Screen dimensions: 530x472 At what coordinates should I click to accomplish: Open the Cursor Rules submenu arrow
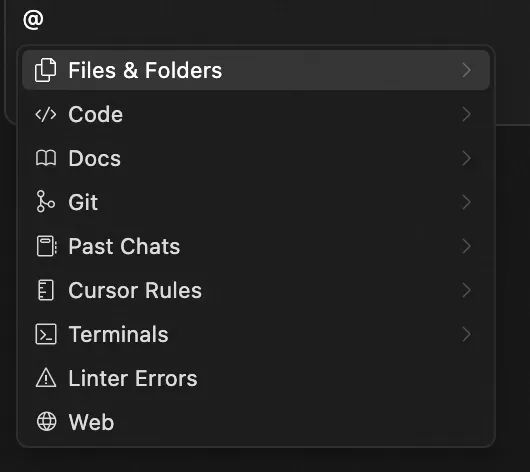pos(466,290)
